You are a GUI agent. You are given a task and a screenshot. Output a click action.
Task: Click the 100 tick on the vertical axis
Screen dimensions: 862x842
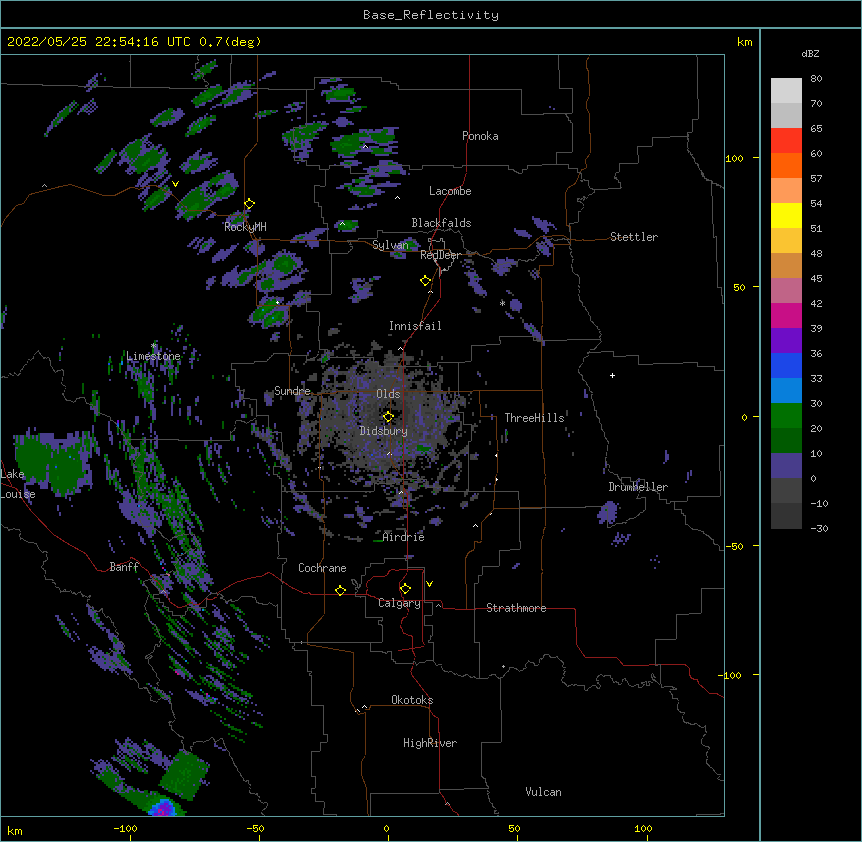[734, 158]
